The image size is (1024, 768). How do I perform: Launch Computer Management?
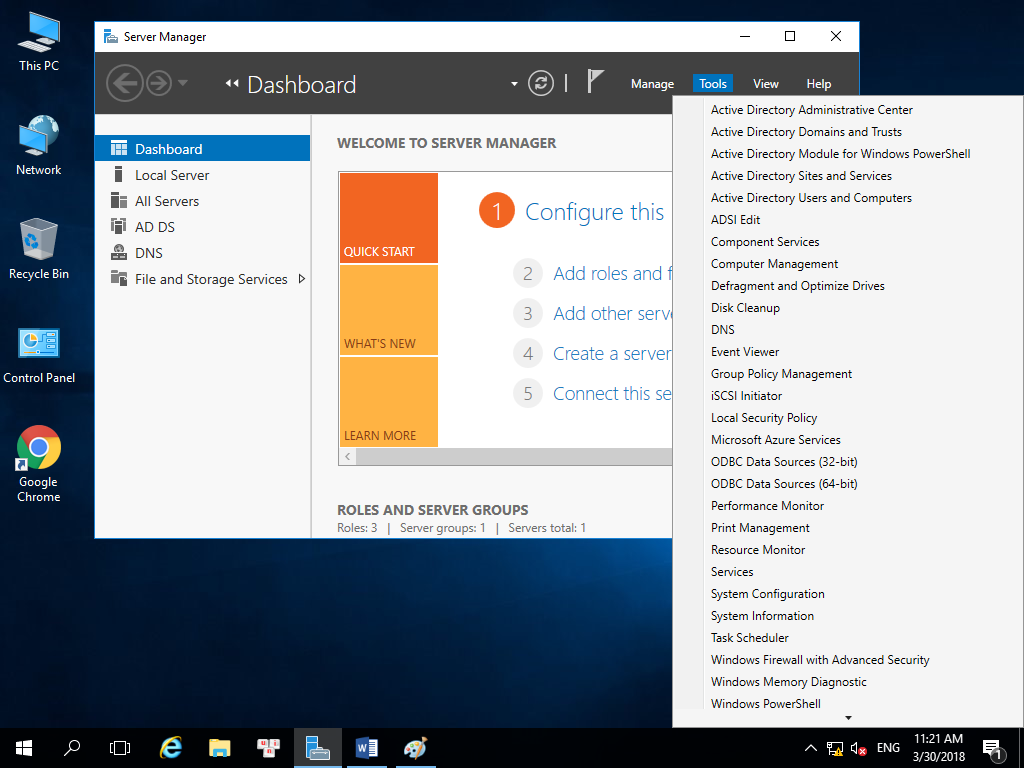pos(775,264)
